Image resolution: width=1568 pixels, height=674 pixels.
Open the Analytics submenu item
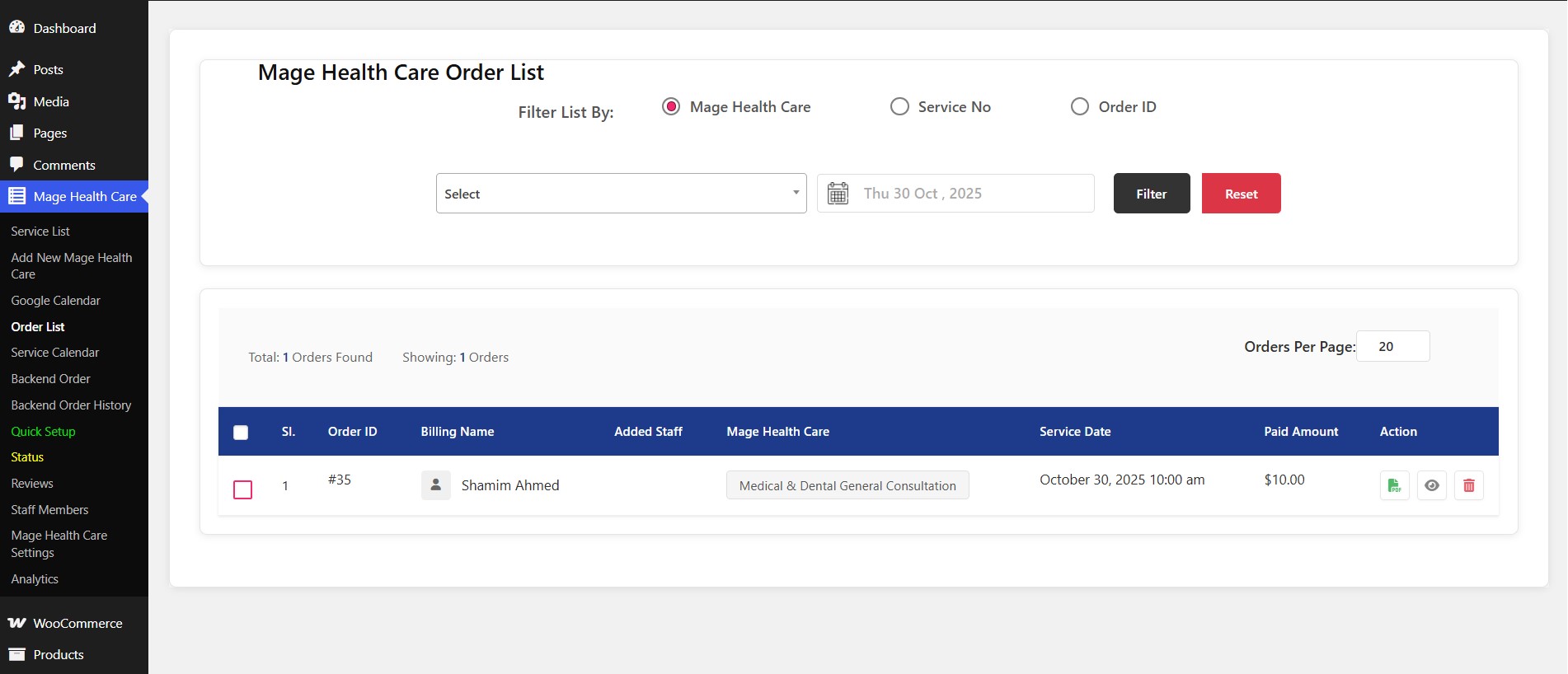[x=35, y=579]
